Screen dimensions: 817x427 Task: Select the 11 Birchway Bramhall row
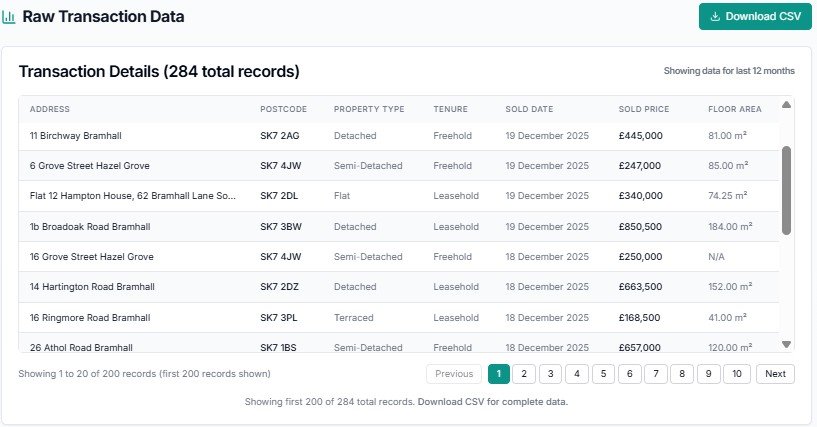tap(76, 135)
